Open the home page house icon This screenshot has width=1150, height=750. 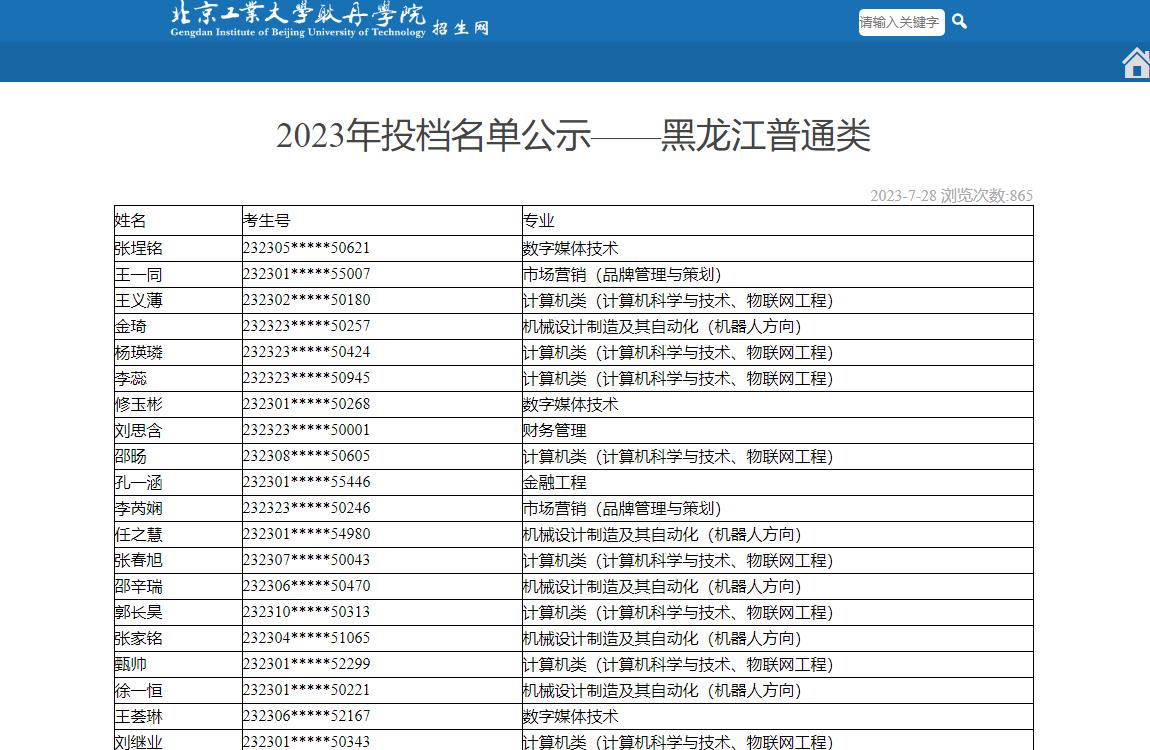tap(1136, 63)
